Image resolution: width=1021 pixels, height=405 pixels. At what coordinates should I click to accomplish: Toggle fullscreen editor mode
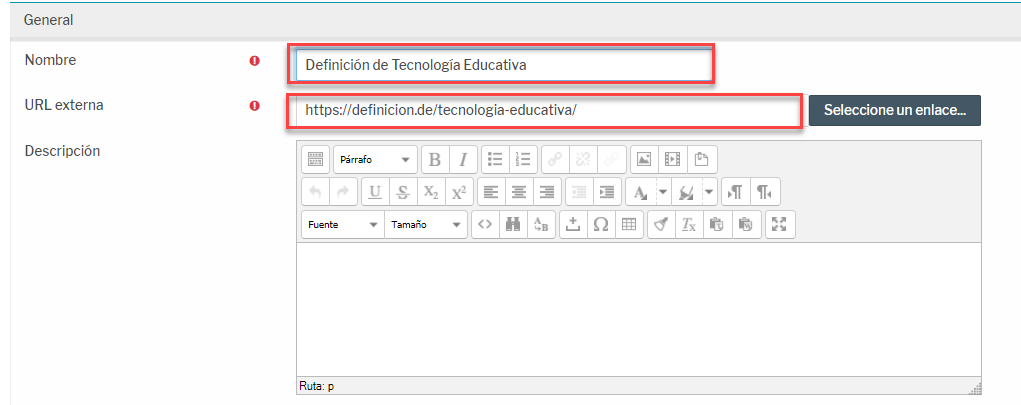780,225
